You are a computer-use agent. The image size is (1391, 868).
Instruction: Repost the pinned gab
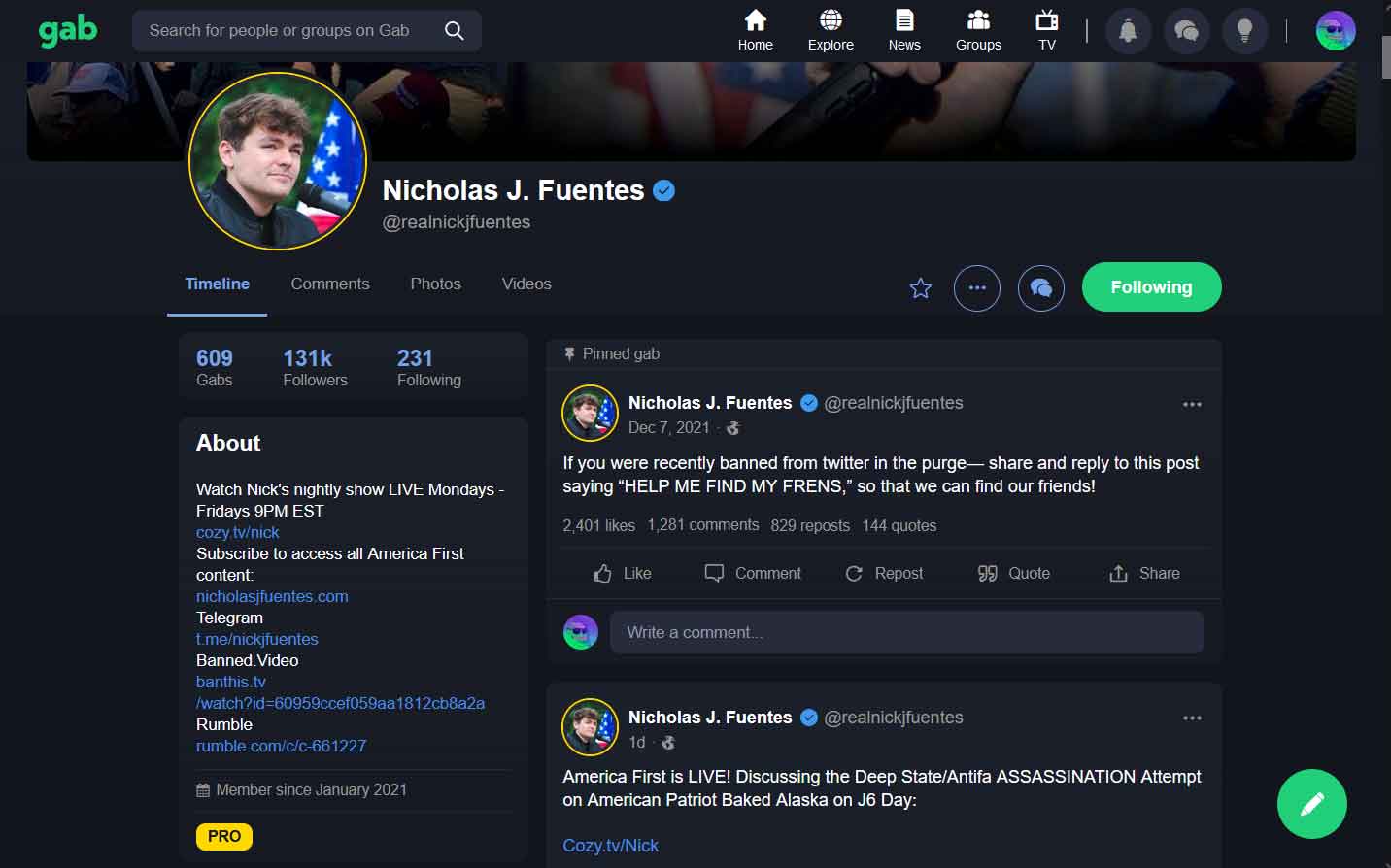click(x=884, y=574)
